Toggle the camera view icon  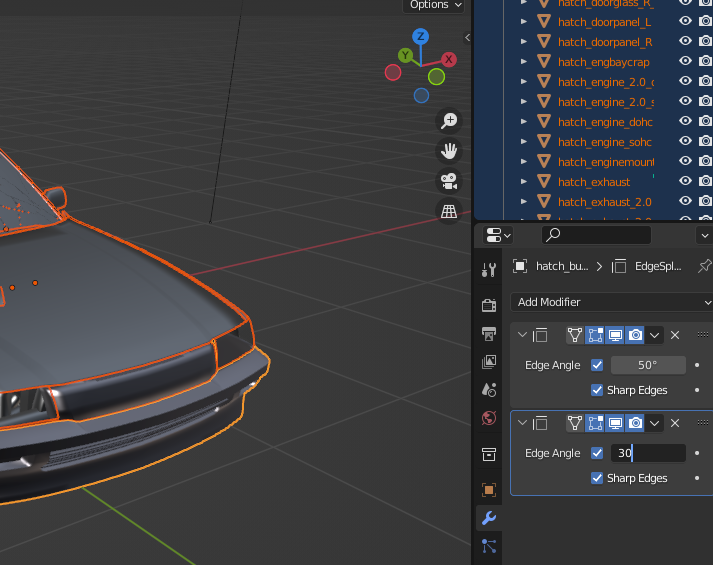click(449, 181)
